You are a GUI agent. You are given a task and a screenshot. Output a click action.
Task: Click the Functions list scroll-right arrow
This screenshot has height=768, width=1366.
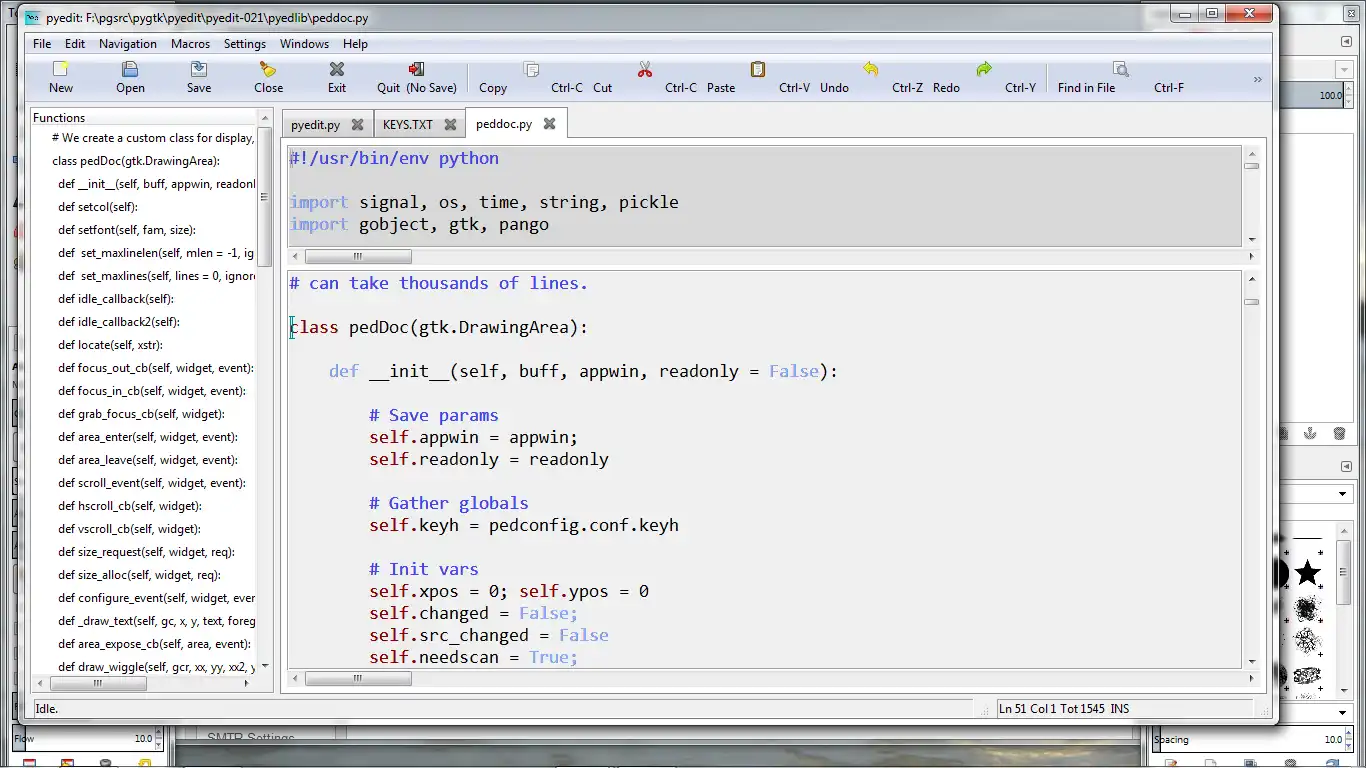coord(247,684)
